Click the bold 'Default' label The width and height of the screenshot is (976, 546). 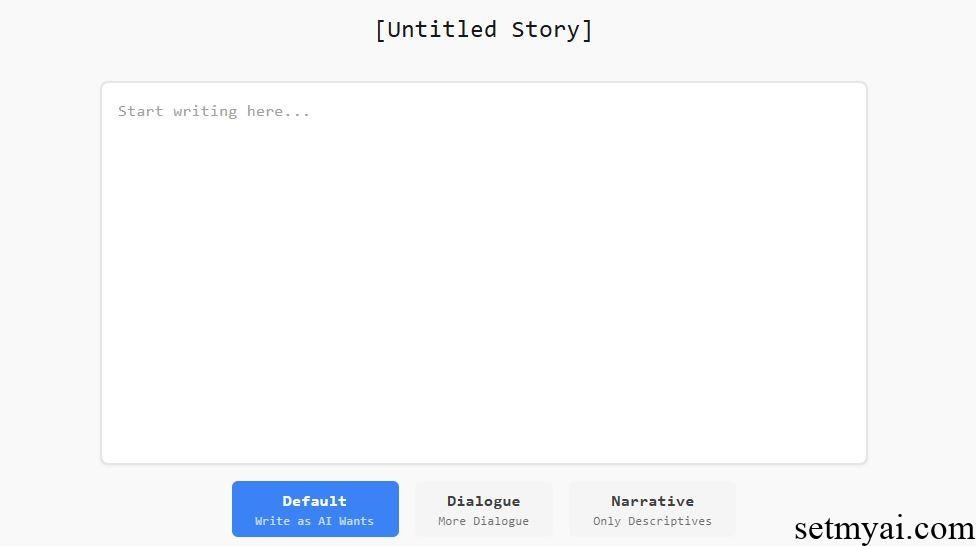(314, 501)
